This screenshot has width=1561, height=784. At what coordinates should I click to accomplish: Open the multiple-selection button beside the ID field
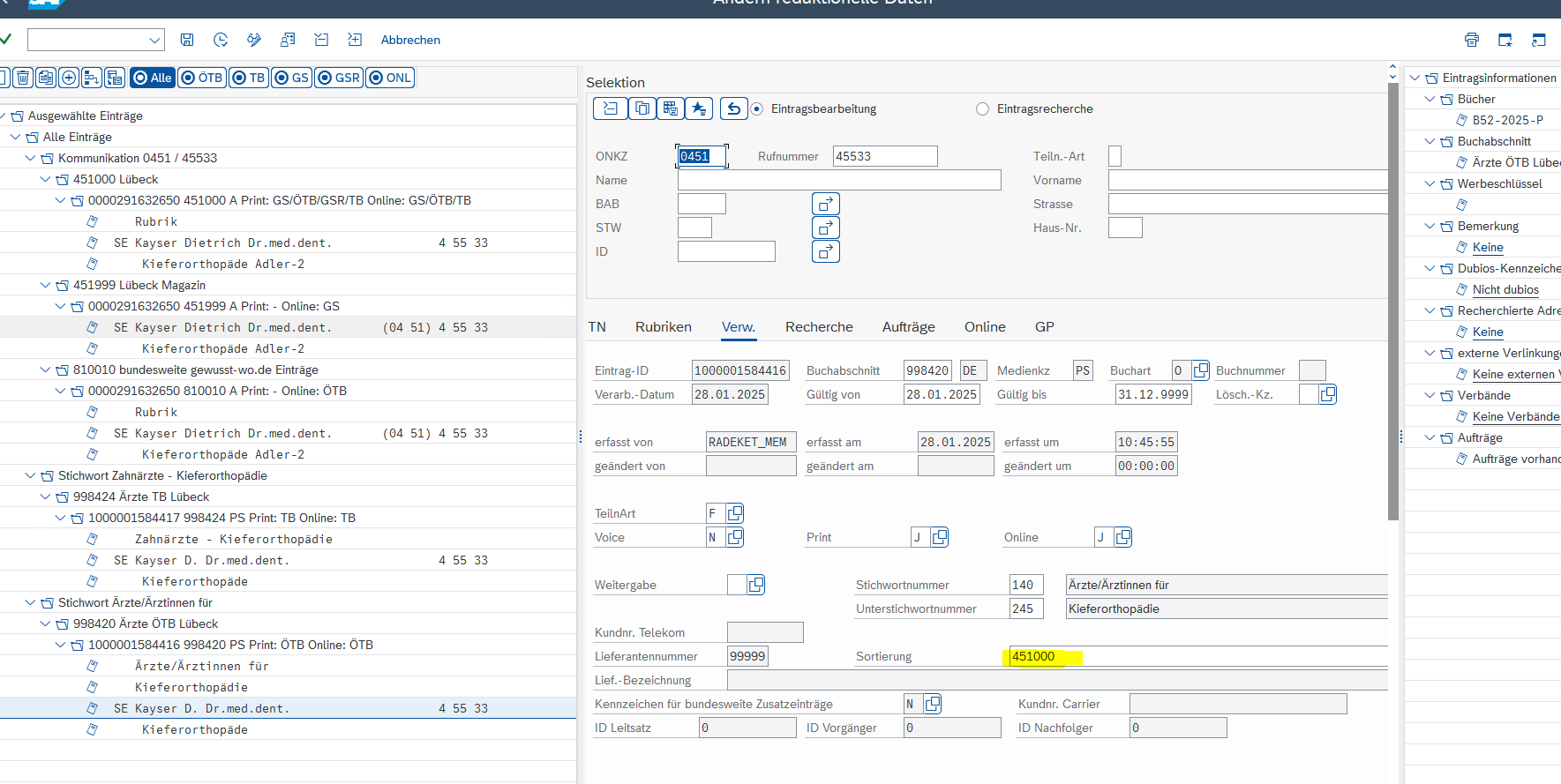(825, 251)
